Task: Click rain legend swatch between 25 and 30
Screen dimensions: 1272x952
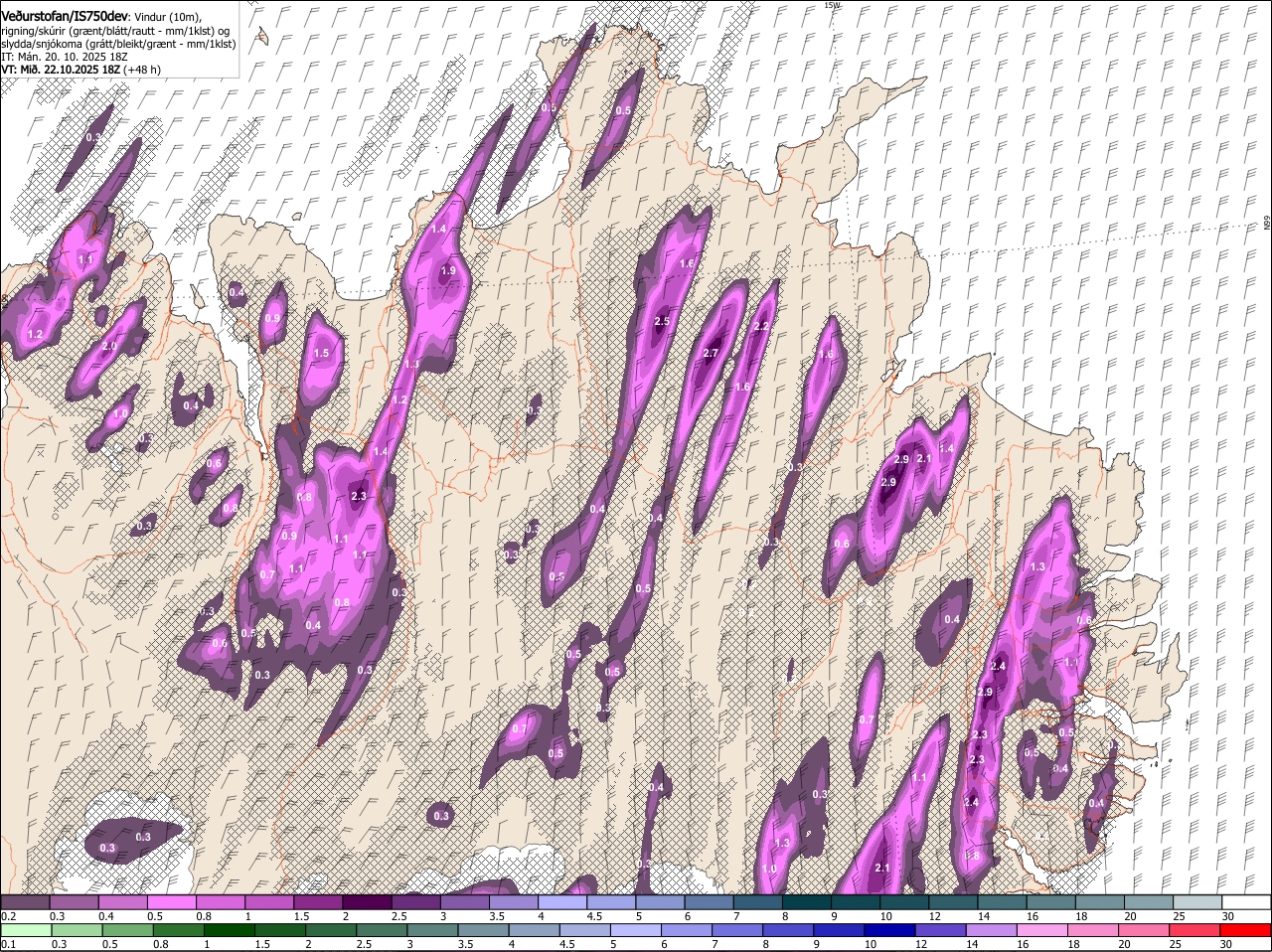Action: [x=1195, y=931]
